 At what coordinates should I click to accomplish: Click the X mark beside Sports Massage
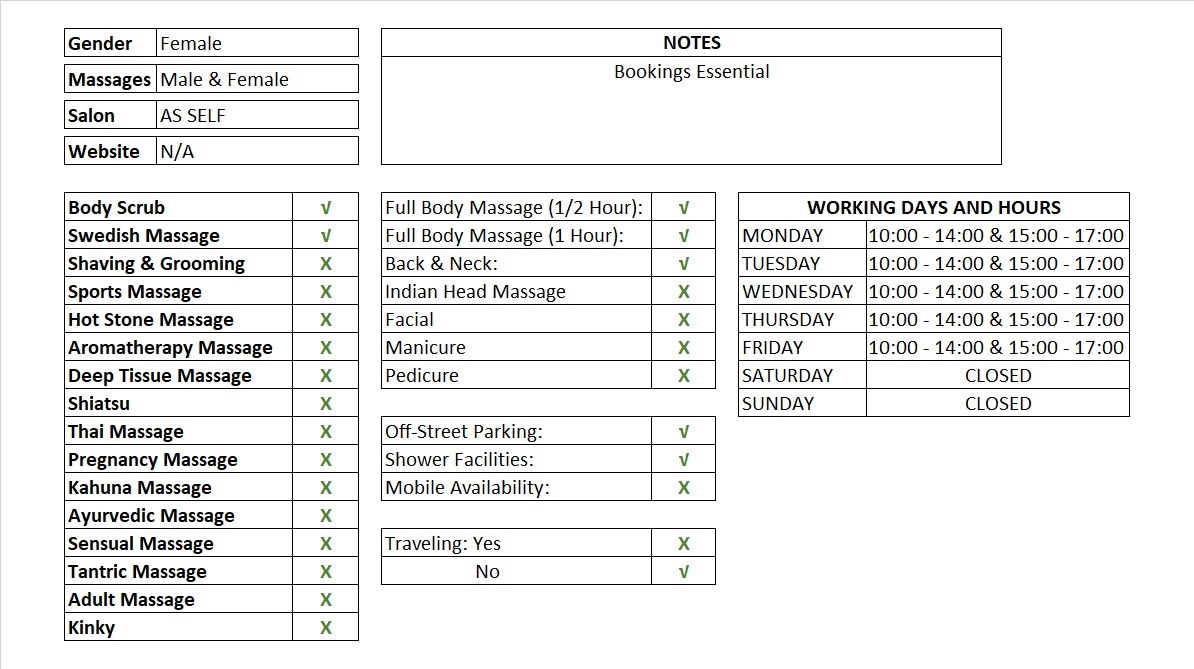325,292
